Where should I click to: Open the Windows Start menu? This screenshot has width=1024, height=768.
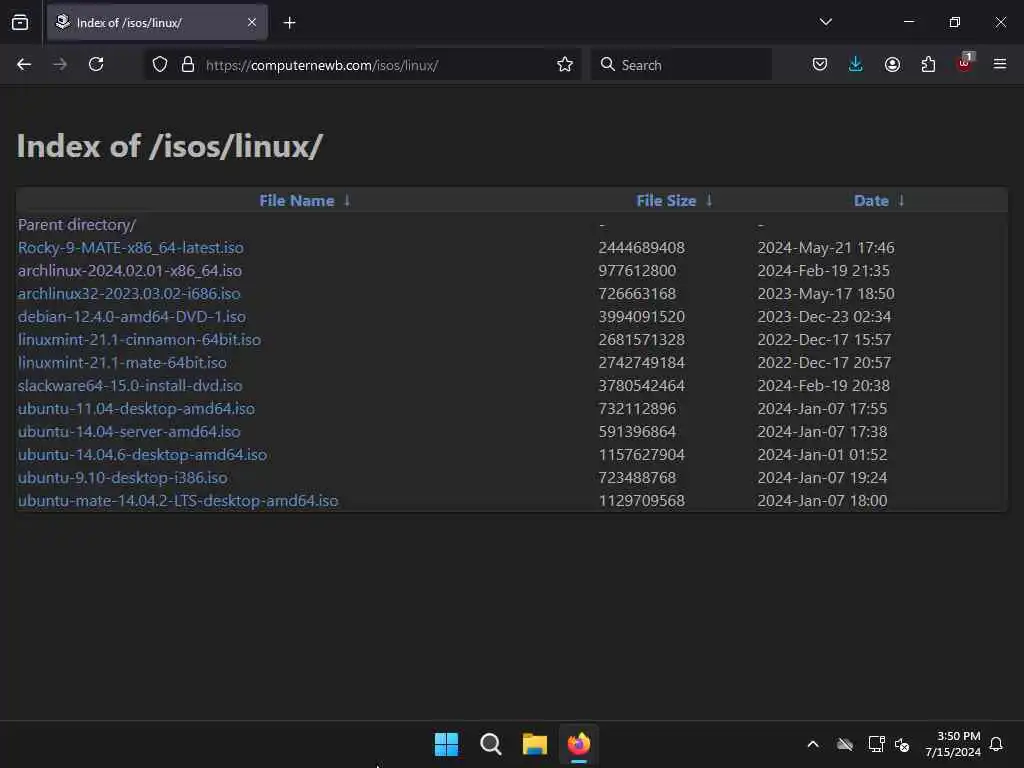(x=447, y=744)
